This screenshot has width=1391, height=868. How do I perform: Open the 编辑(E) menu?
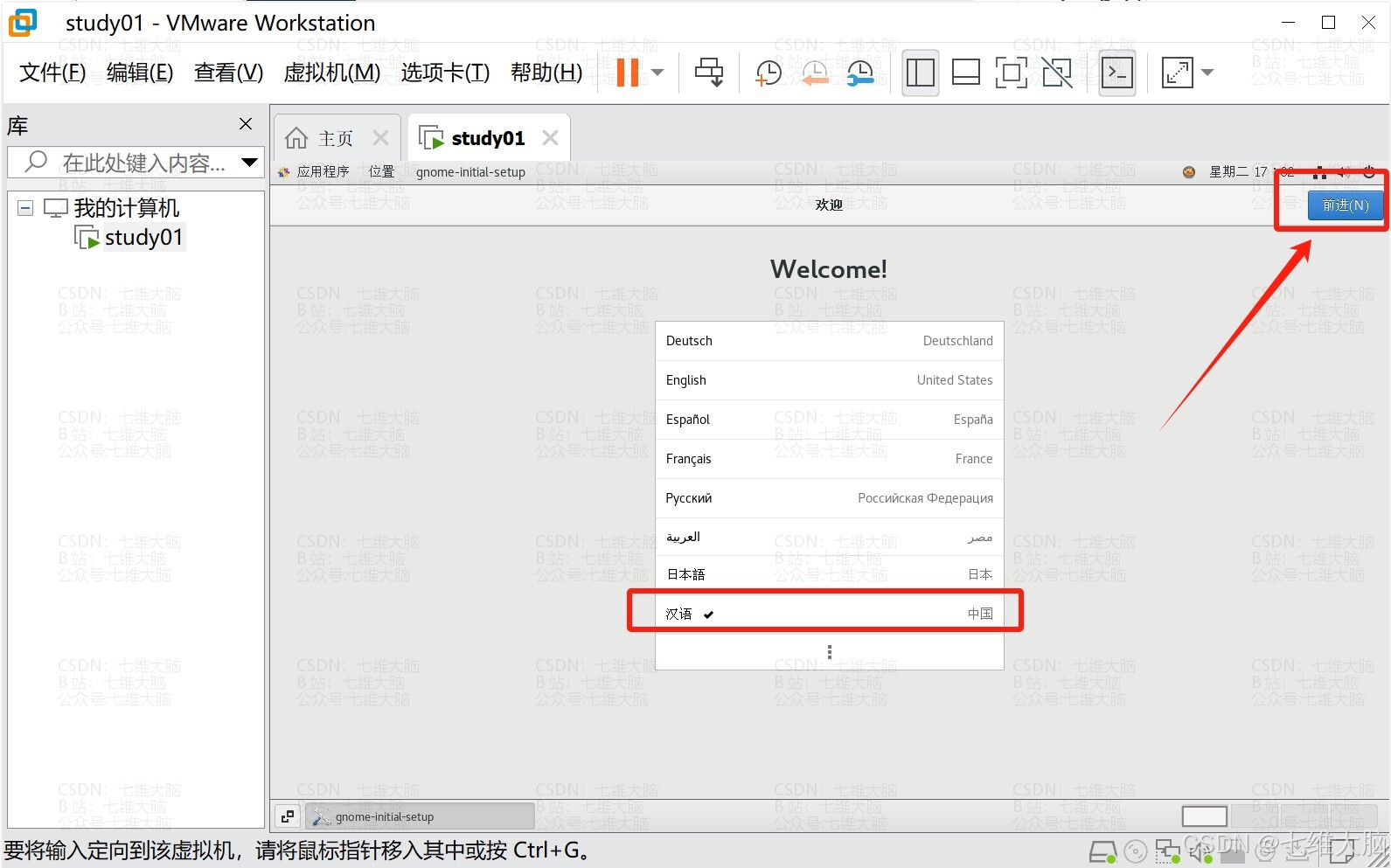point(140,73)
